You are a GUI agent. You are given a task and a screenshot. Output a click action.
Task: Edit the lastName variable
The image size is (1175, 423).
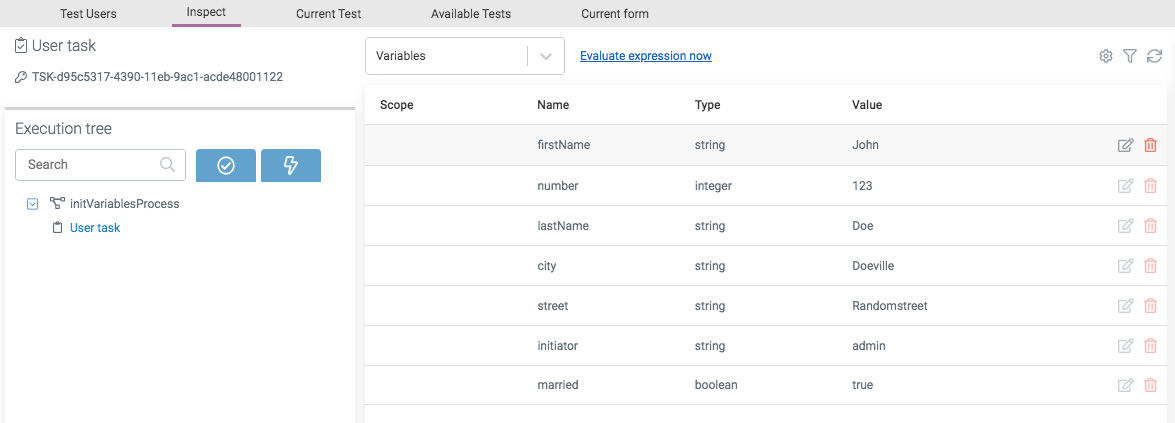[x=1125, y=225]
